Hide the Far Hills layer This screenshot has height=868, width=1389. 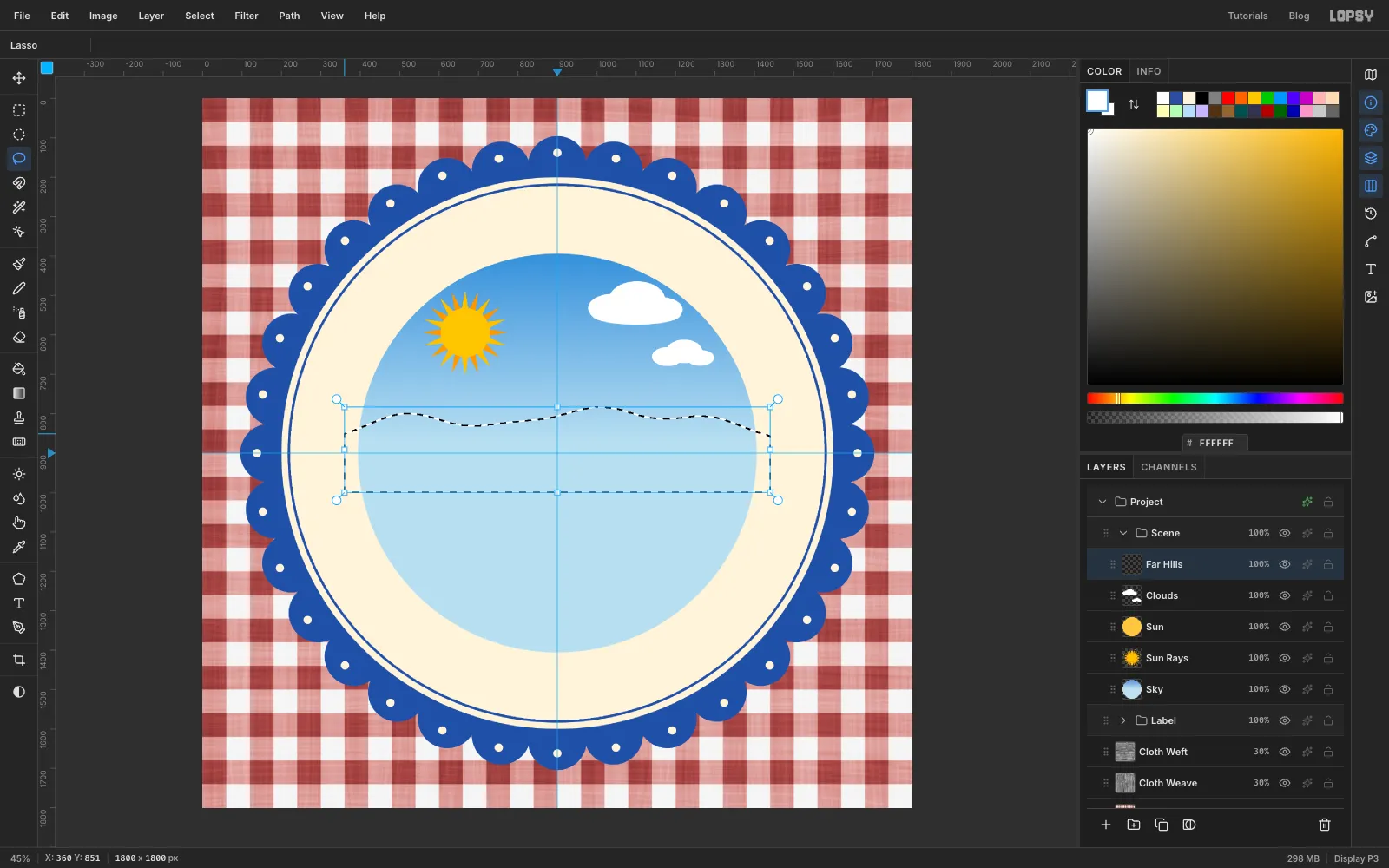coord(1285,564)
